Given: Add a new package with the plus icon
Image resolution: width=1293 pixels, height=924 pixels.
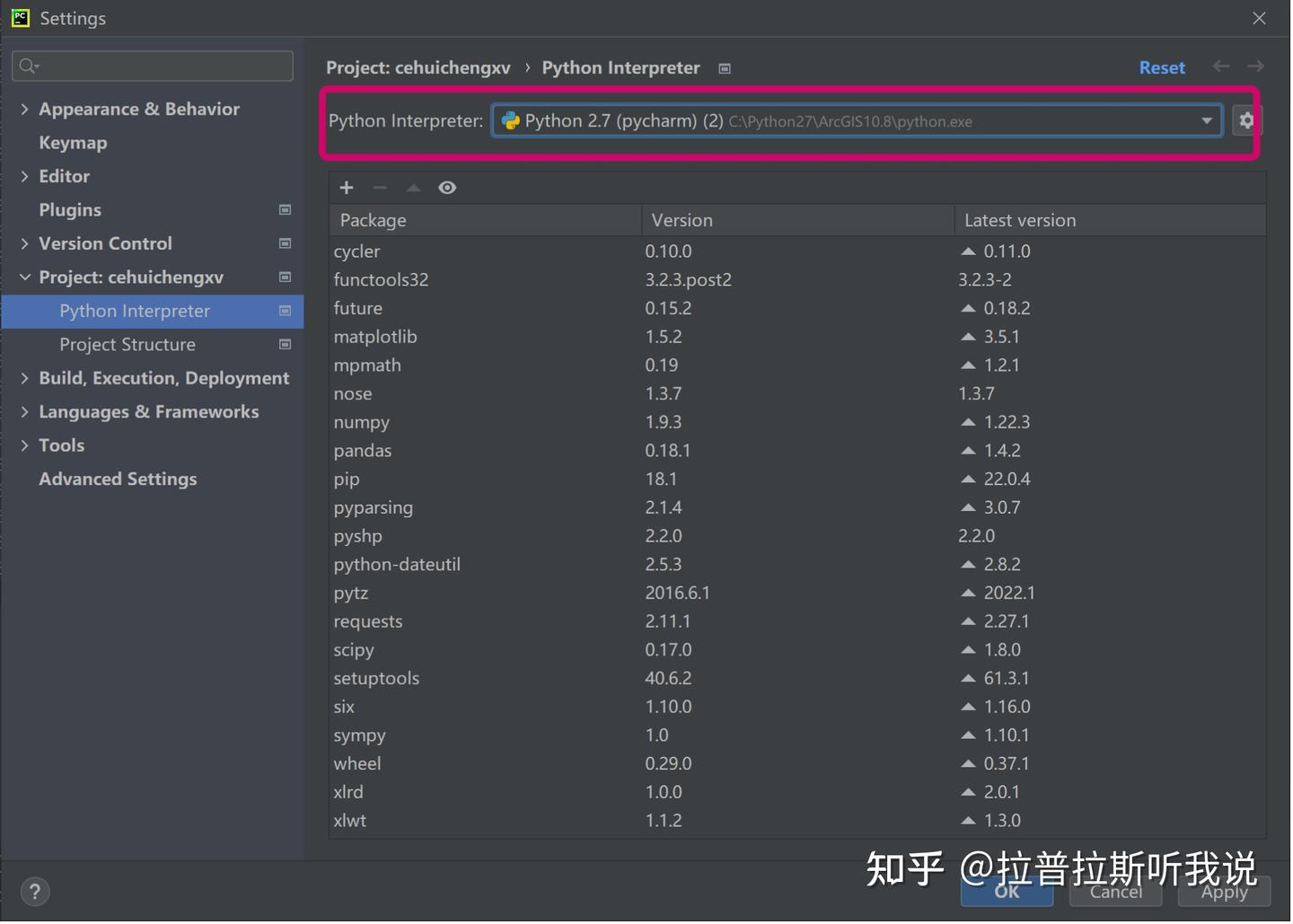Looking at the screenshot, I should click(x=346, y=187).
